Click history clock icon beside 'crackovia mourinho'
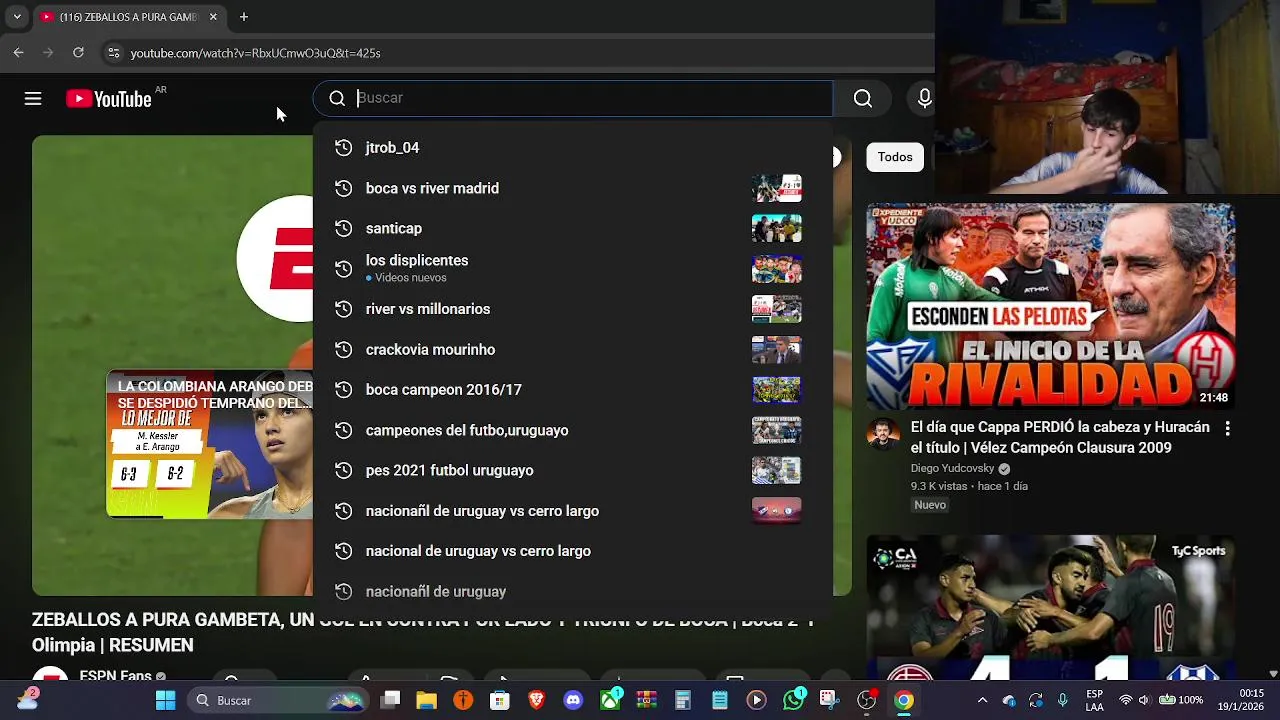This screenshot has width=1280, height=720. pos(343,349)
